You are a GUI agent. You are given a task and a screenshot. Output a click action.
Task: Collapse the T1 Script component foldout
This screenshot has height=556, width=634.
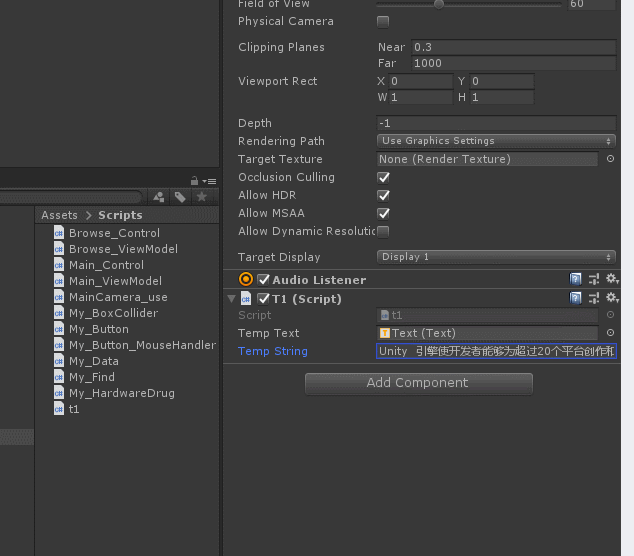pyautogui.click(x=231, y=299)
